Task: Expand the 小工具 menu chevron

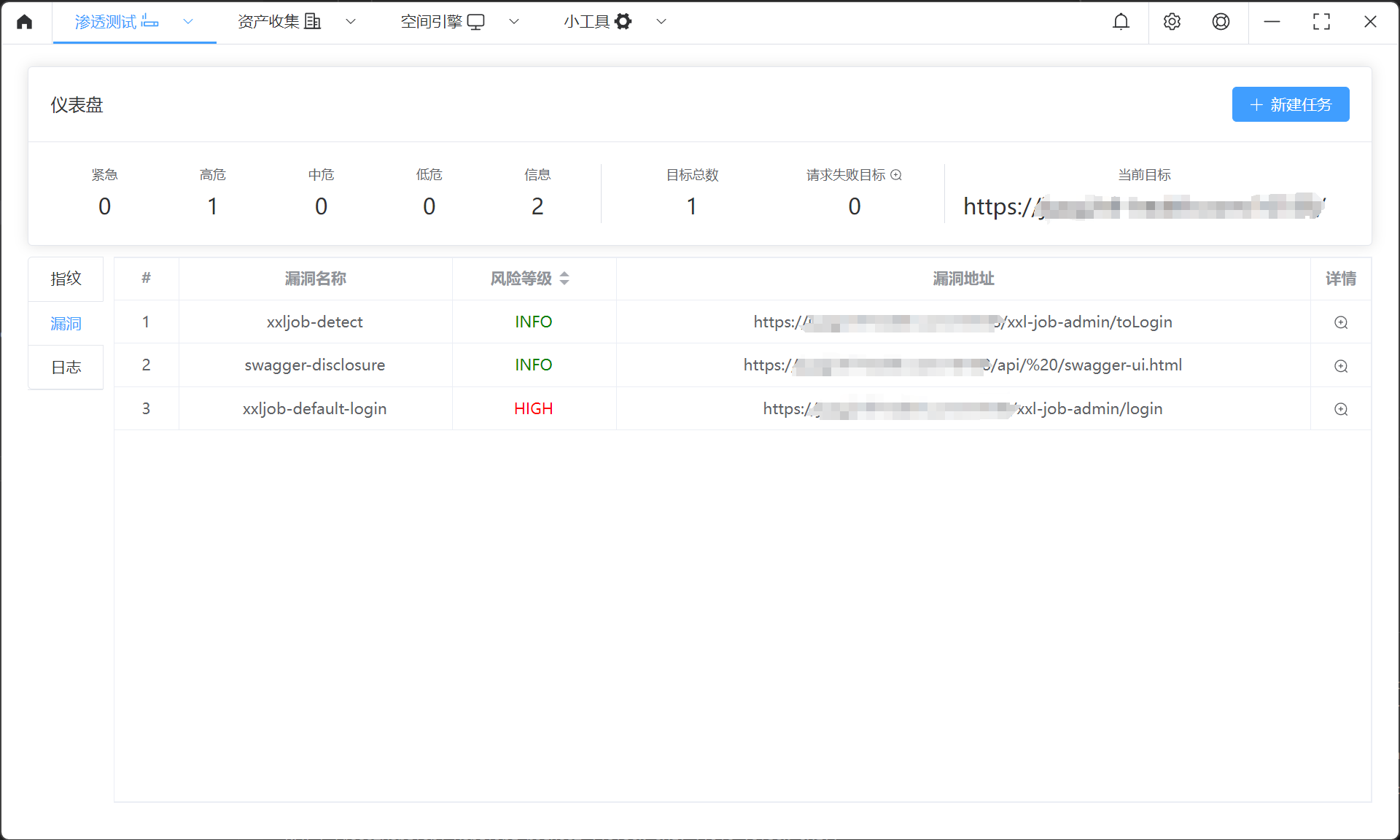Action: tap(661, 22)
